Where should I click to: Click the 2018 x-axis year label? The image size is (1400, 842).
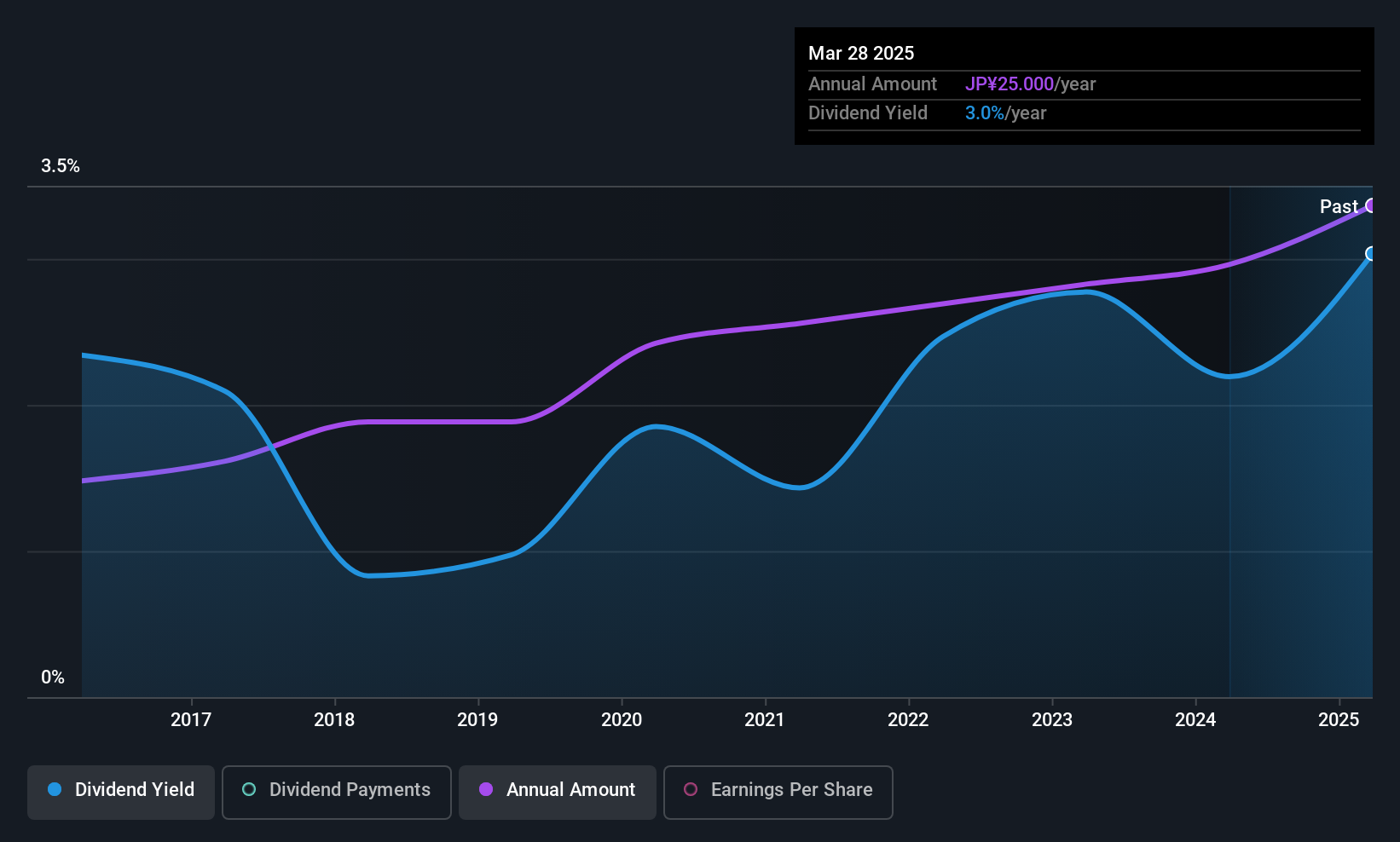(334, 720)
